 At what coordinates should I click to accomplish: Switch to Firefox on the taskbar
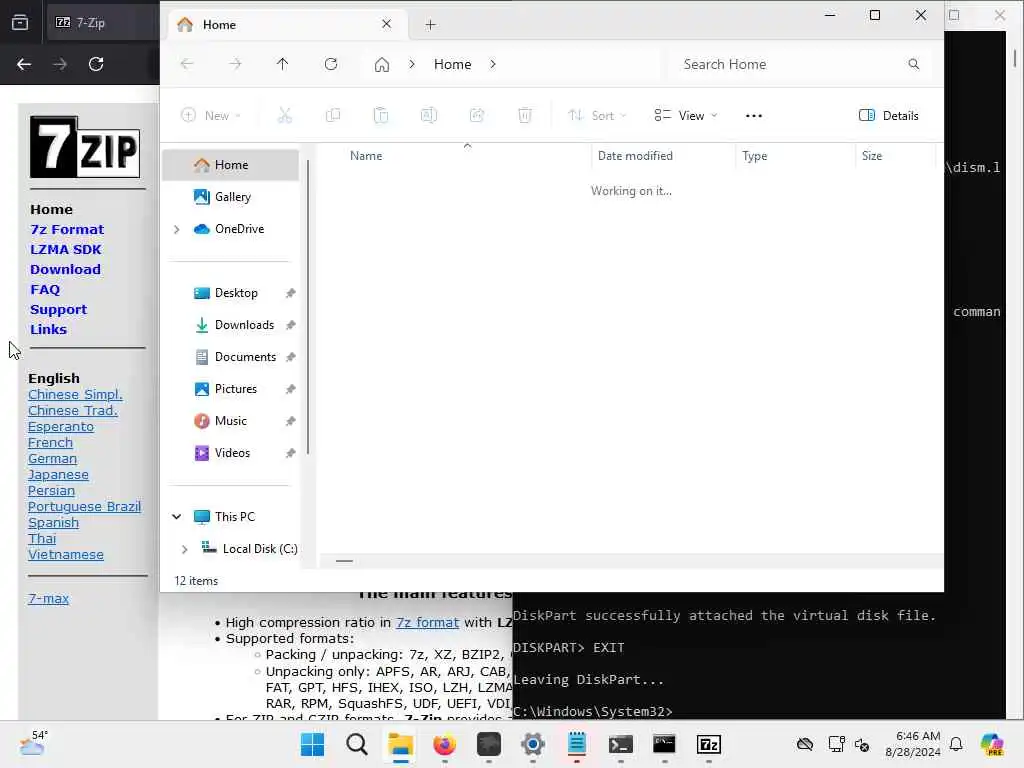(x=445, y=744)
